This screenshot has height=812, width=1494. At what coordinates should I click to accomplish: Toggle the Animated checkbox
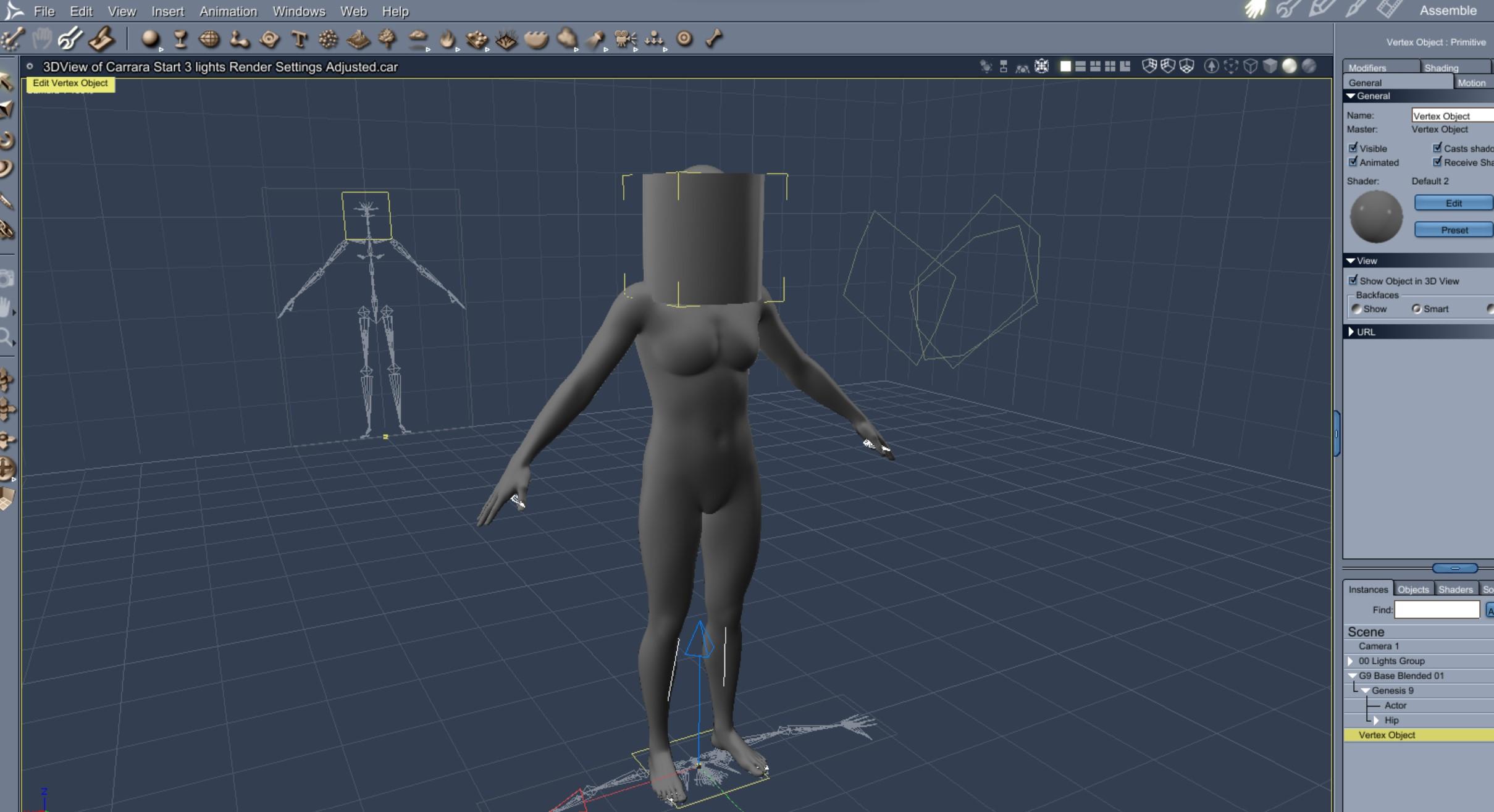pos(1353,162)
